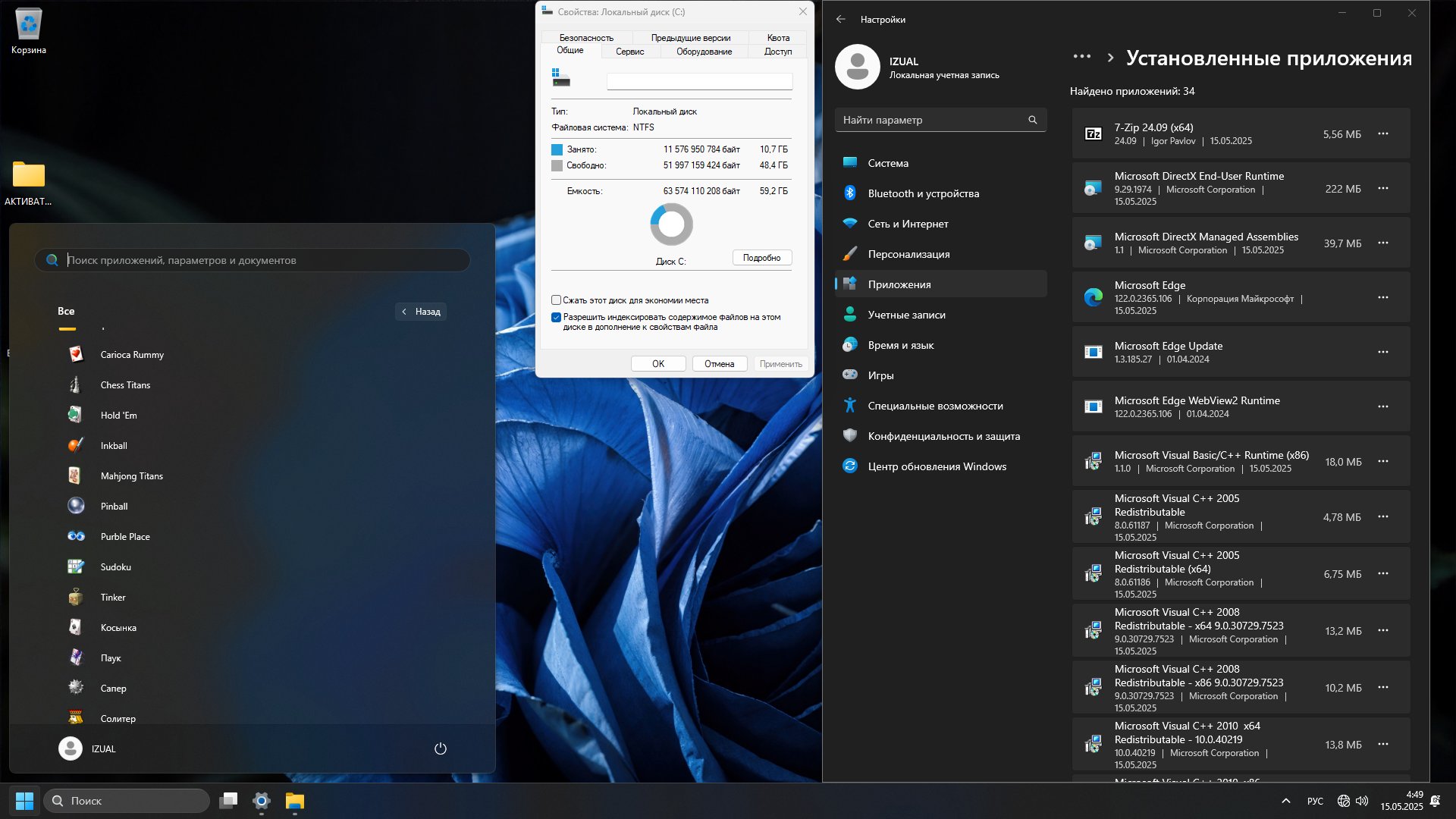The width and height of the screenshot is (1456, 819).
Task: Open Специальные возможности settings
Action: pyautogui.click(x=940, y=406)
